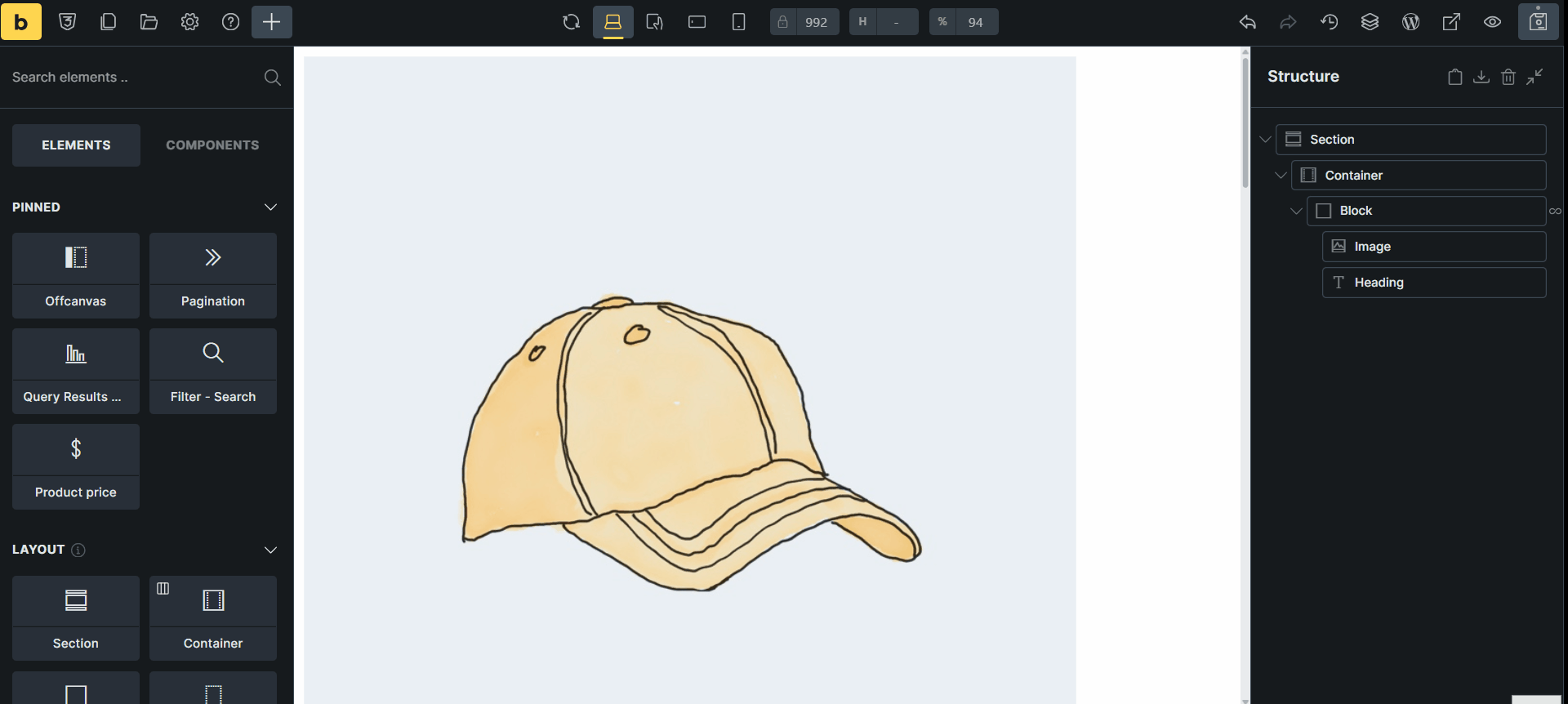Select mobile landscape breakpoint
The image size is (1568, 704).
coord(697,22)
